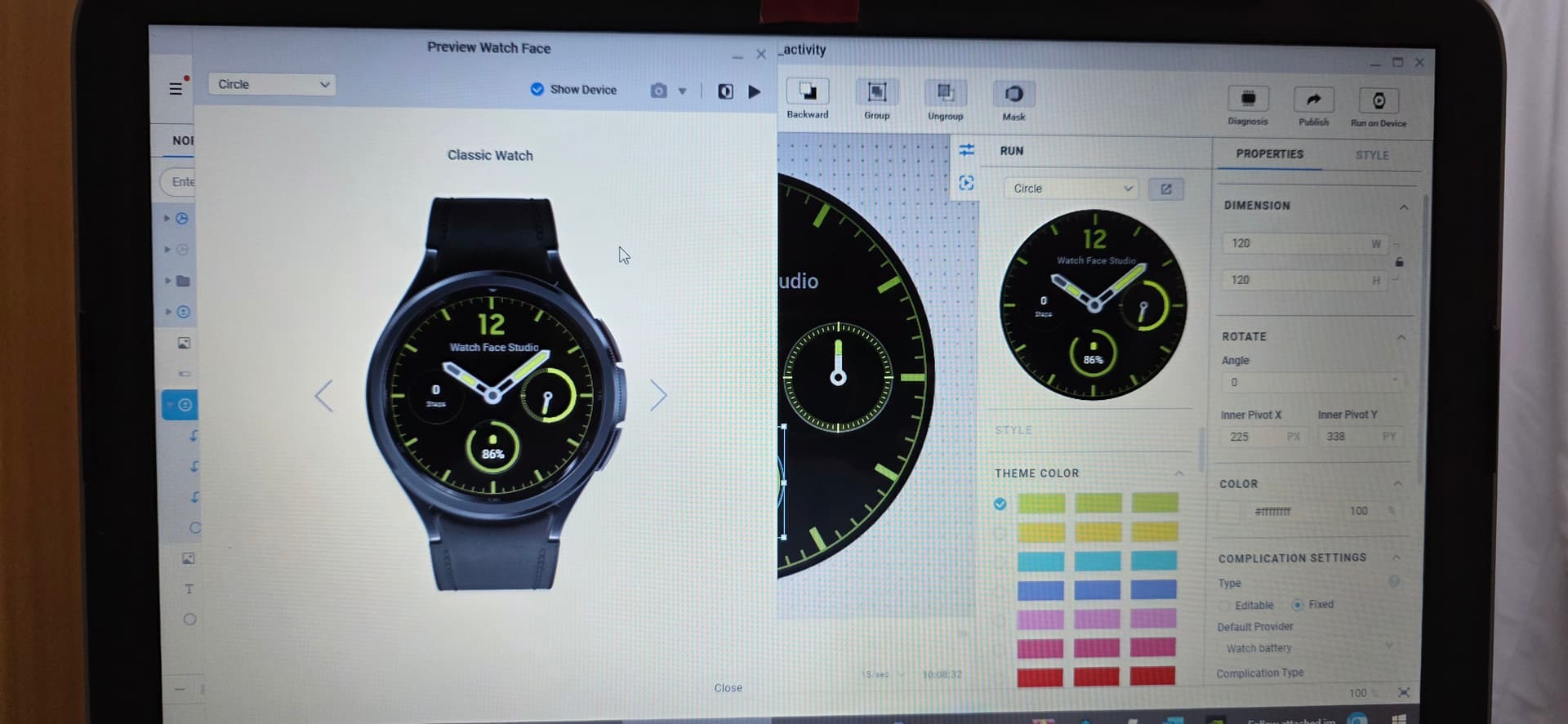Click the Publish icon
Screen dimensions: 1568x724
pos(1313,100)
